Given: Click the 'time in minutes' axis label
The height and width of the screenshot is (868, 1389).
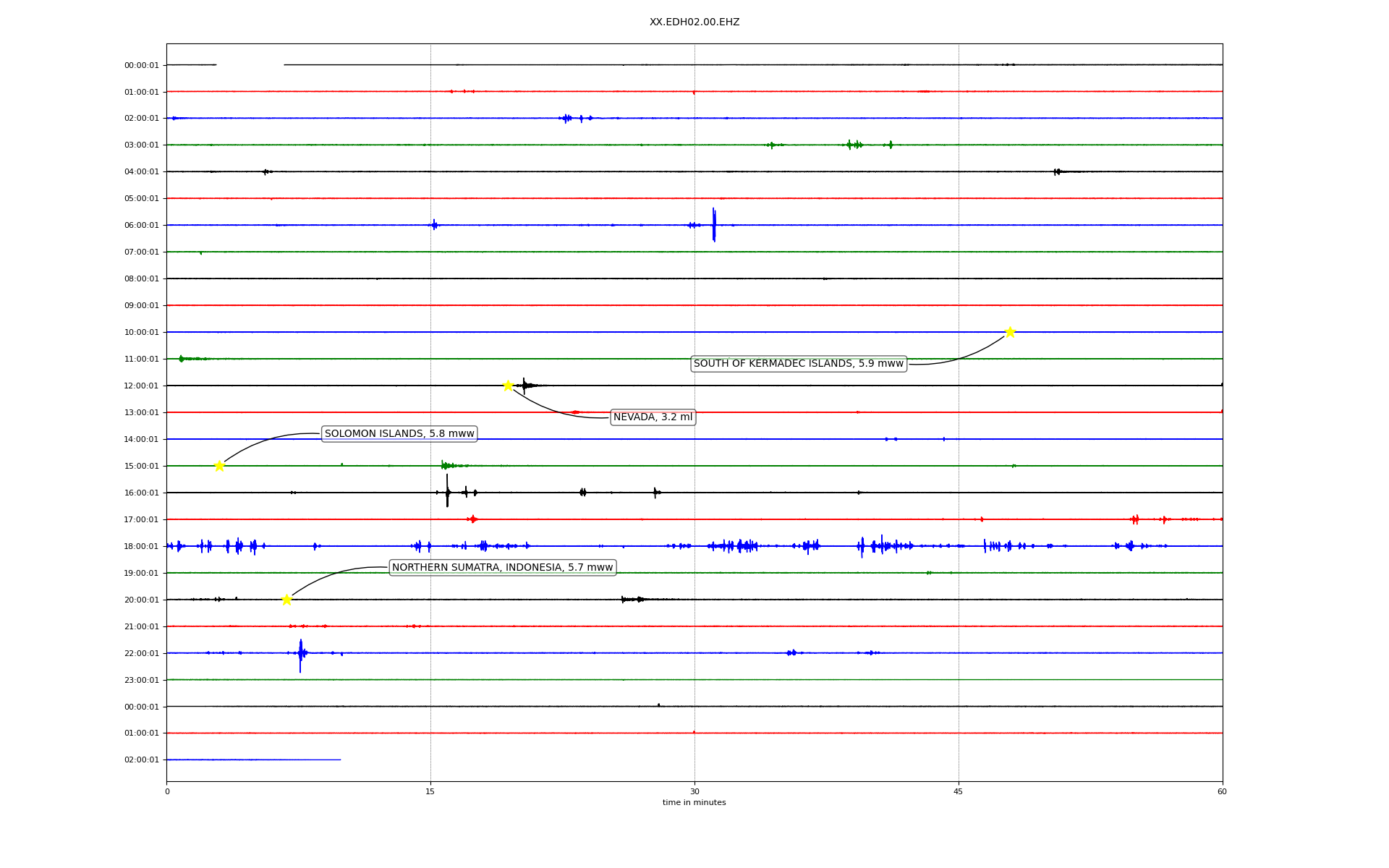Looking at the screenshot, I should (694, 803).
